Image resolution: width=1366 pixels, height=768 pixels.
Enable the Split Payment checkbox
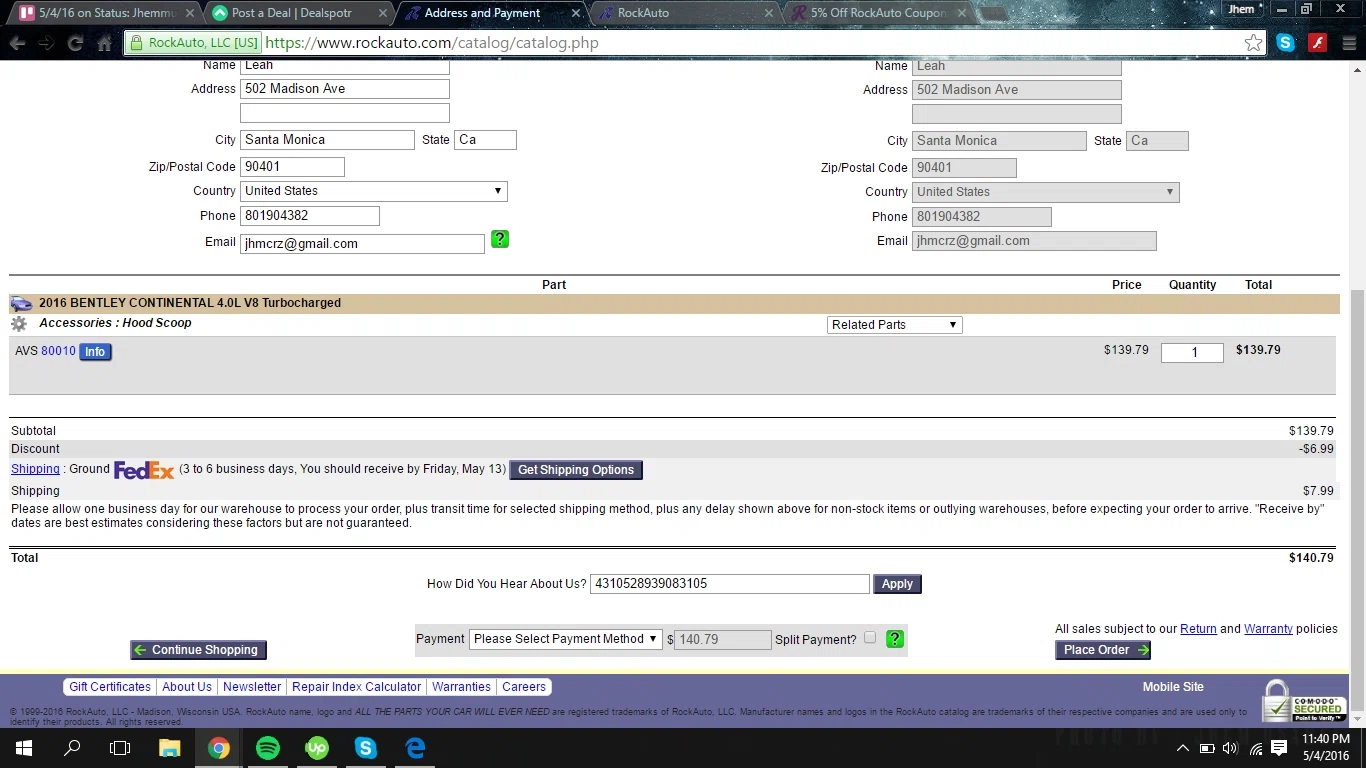pyautogui.click(x=869, y=637)
